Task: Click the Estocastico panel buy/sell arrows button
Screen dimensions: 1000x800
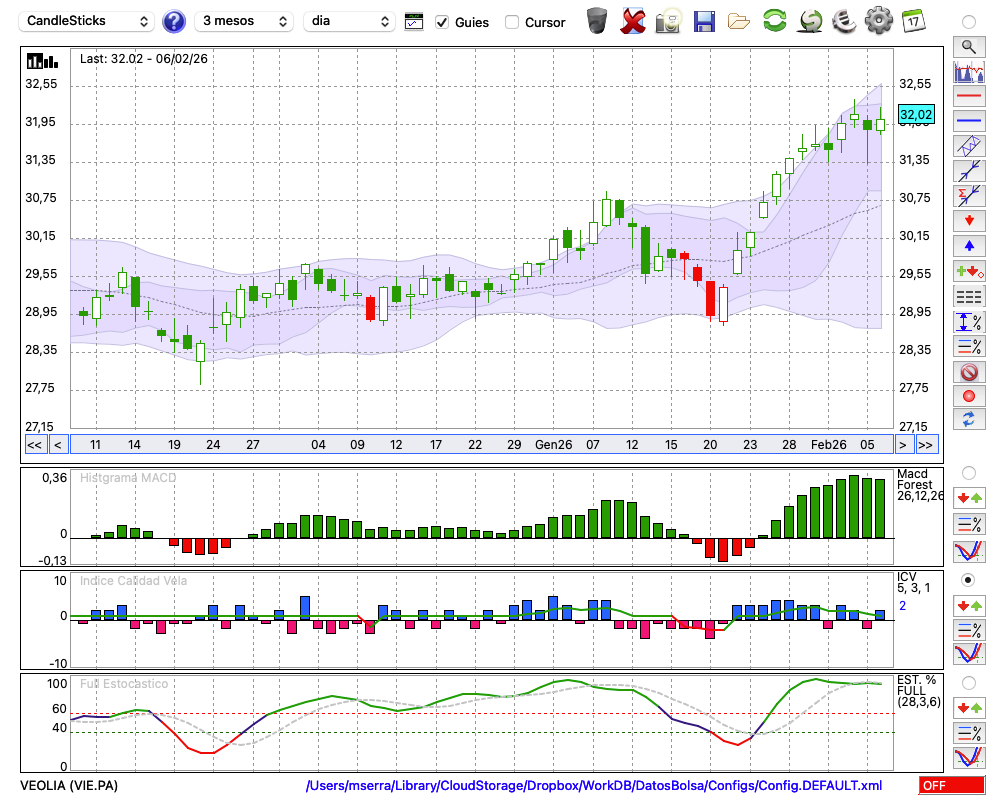Action: pyautogui.click(x=969, y=707)
